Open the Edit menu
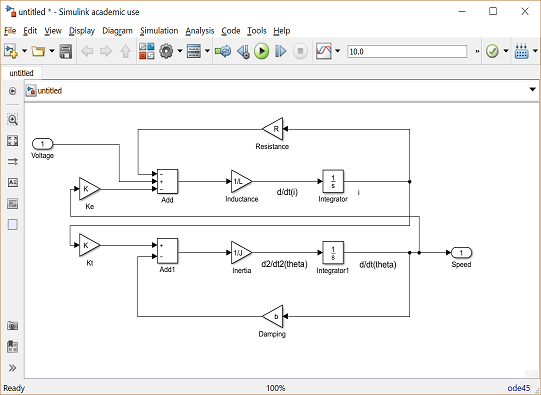The width and height of the screenshot is (541, 395). tap(30, 31)
